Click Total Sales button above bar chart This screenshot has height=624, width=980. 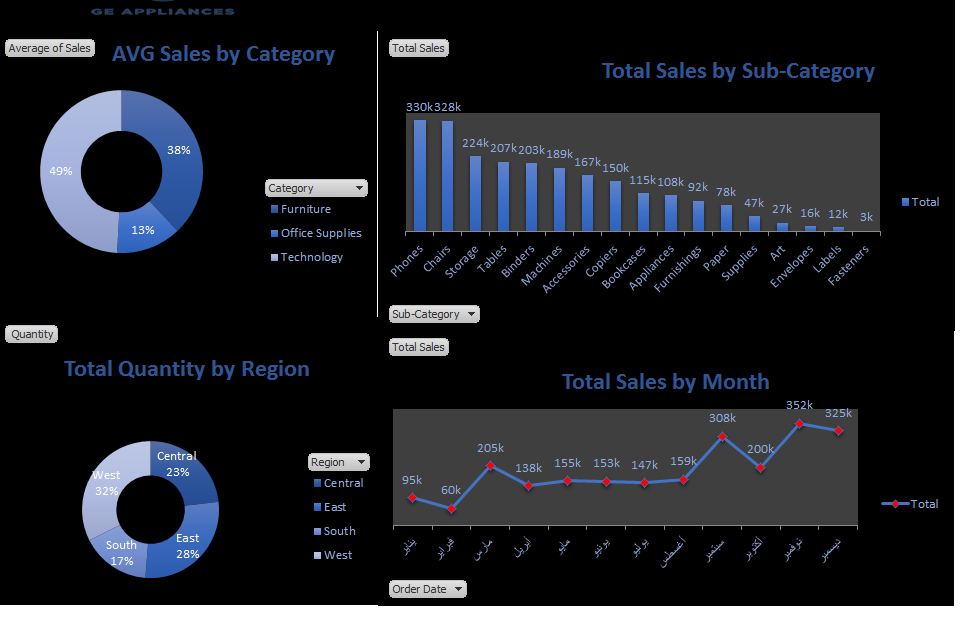418,48
